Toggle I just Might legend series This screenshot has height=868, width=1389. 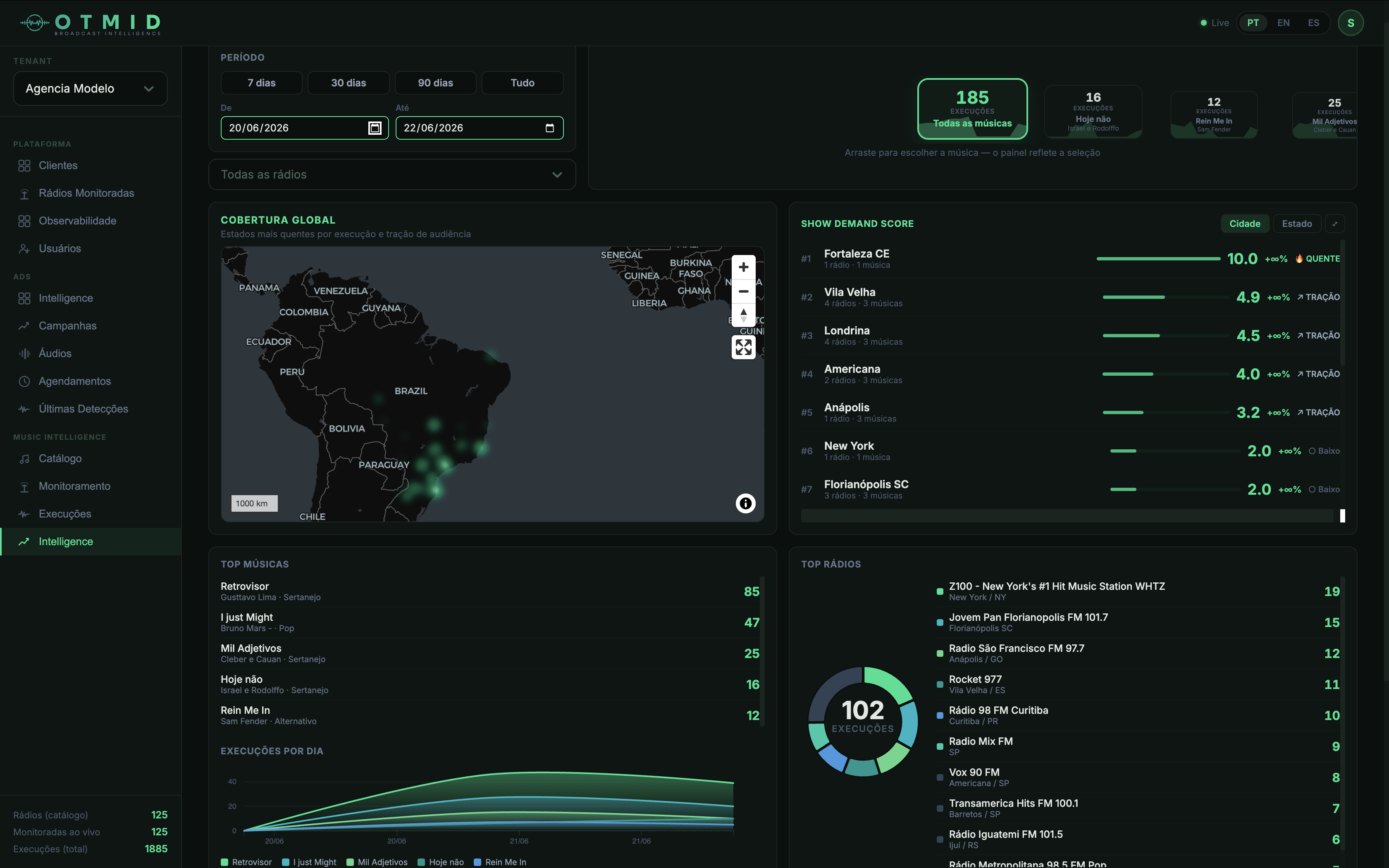pos(309,862)
